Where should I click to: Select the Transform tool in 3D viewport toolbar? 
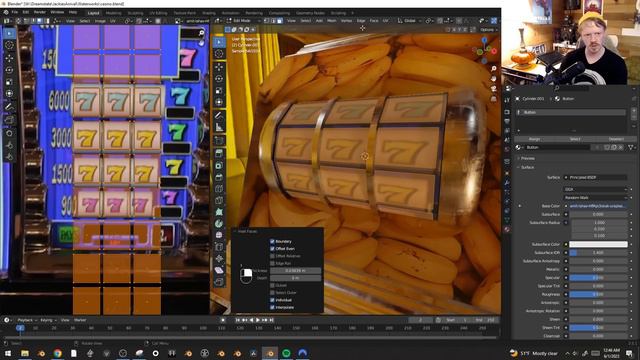coord(219,102)
